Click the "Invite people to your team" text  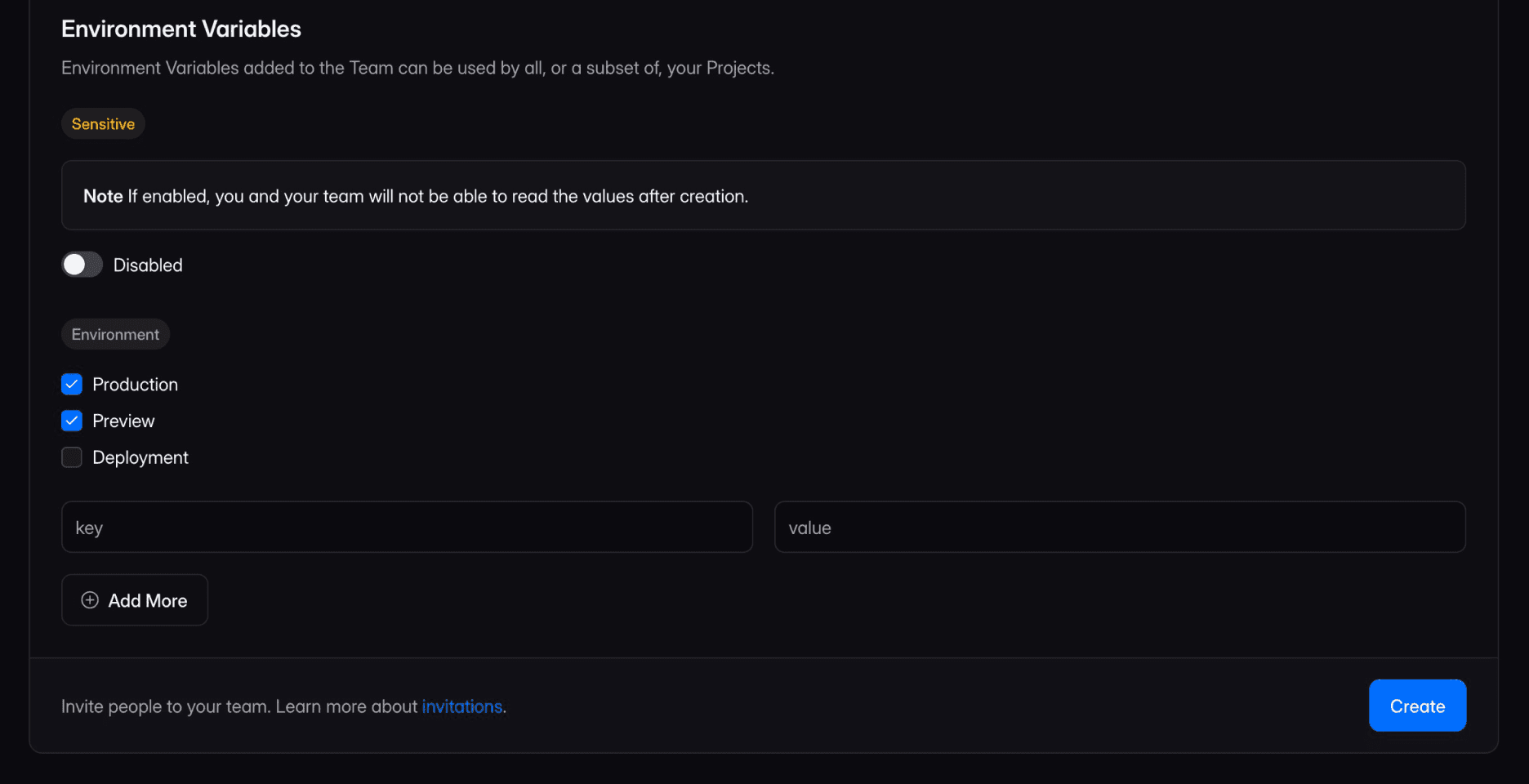point(165,706)
